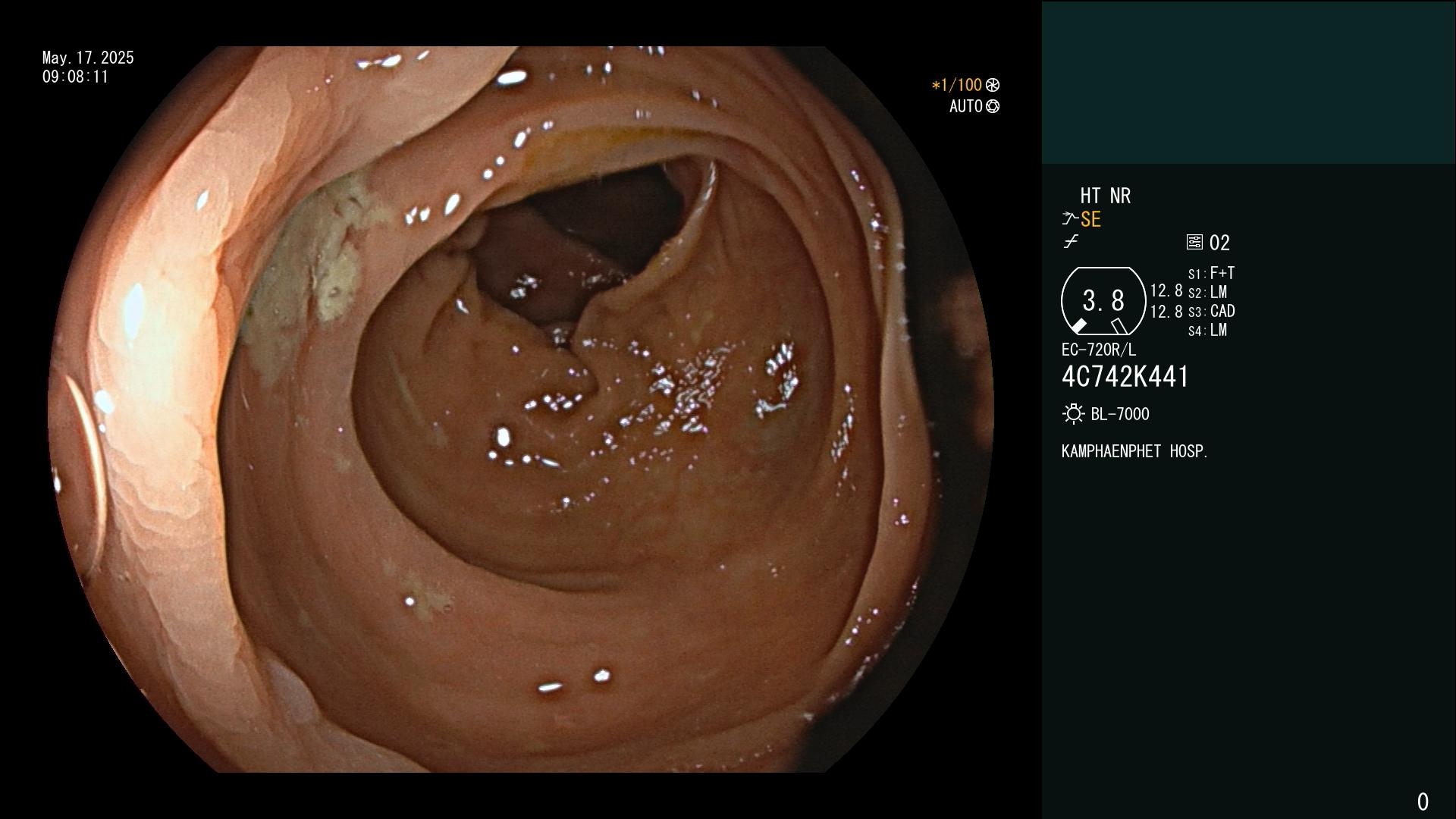Image resolution: width=1456 pixels, height=819 pixels.
Task: Click the filled channel marker in scope diagram
Action: point(1078,326)
